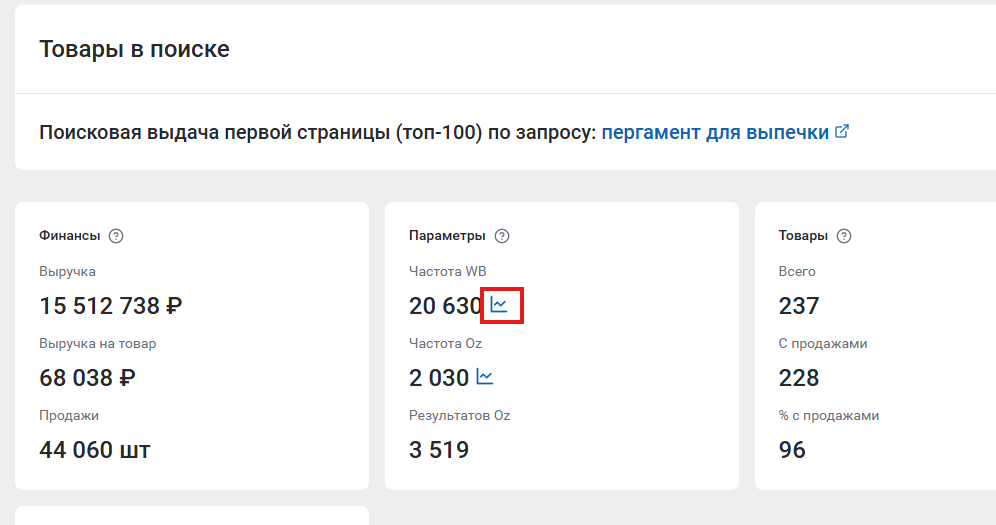The image size is (996, 525).
Task: Click help icon next to Товары
Action: click(x=844, y=236)
